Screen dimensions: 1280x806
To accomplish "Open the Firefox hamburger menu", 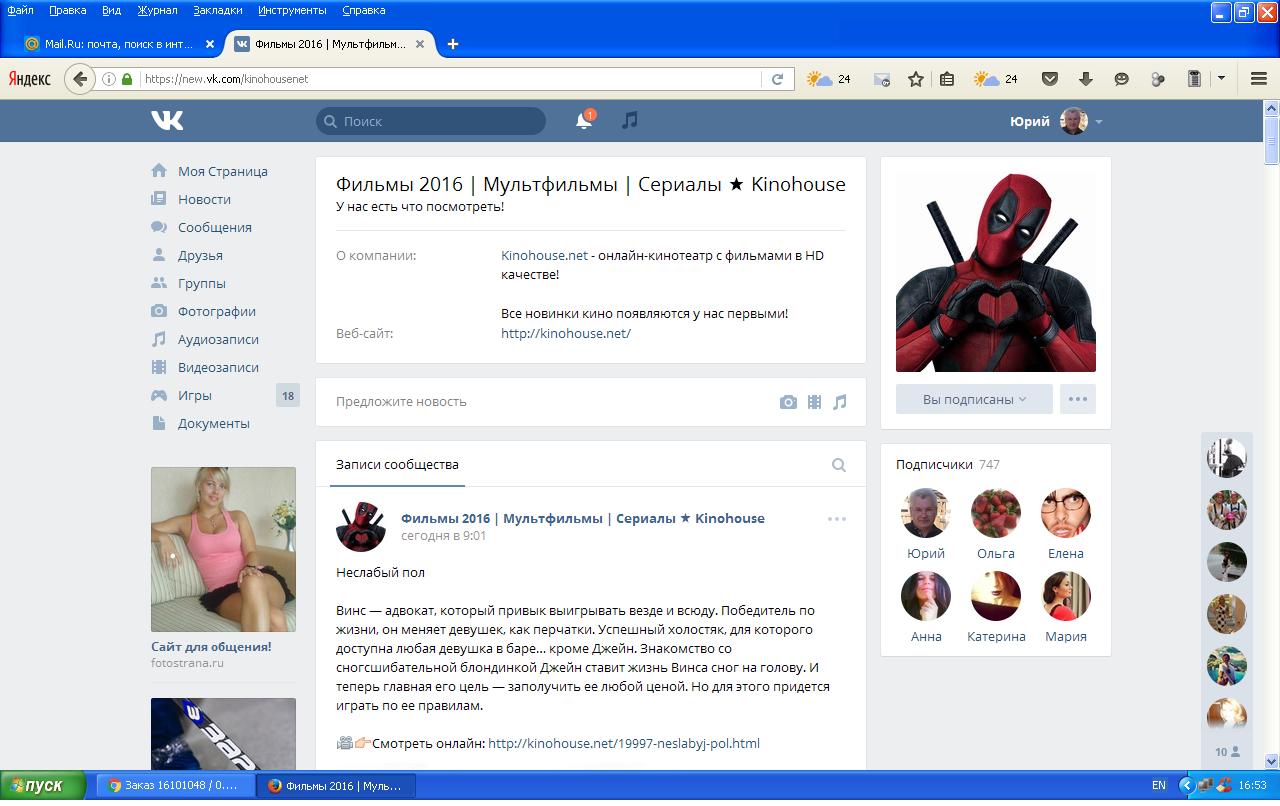I will pyautogui.click(x=1259, y=79).
